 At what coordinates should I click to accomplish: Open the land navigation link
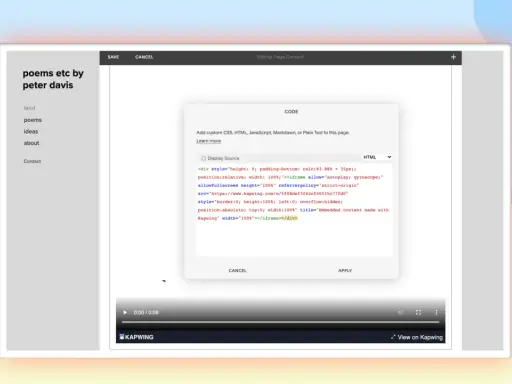[29, 108]
